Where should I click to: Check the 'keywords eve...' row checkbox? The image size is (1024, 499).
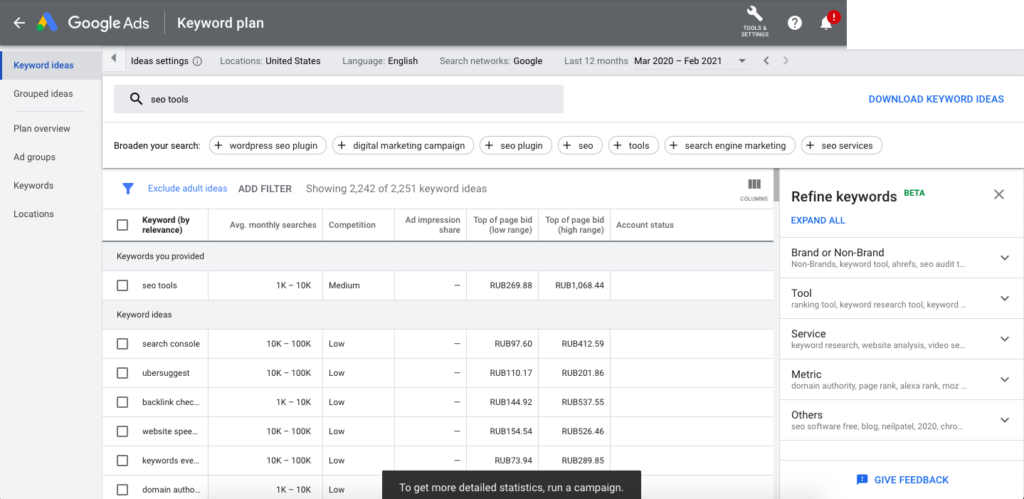coord(122,460)
